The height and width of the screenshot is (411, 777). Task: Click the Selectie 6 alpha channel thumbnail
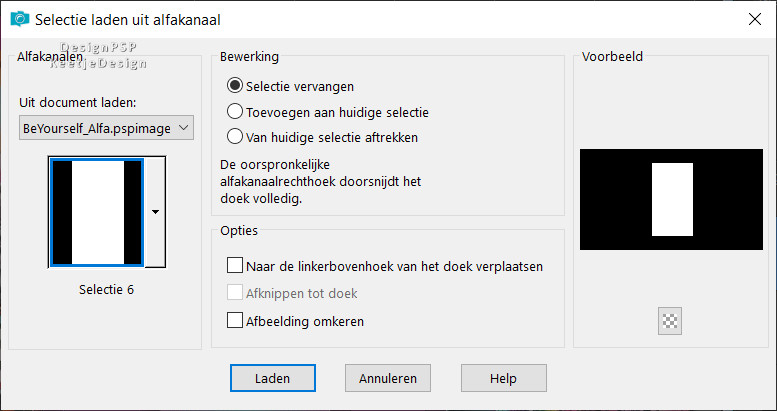click(97, 212)
